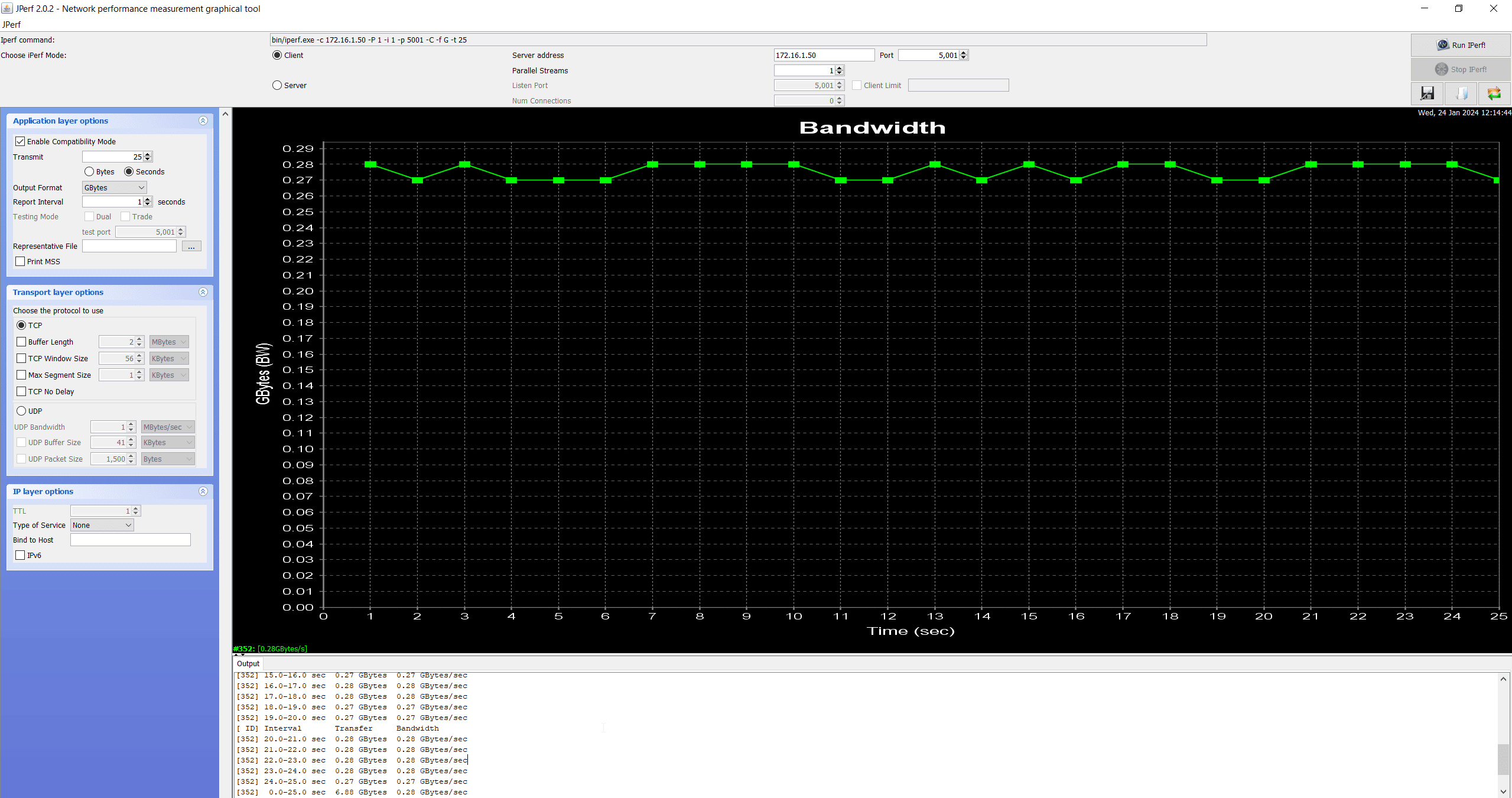Open UDP Bandwidth MBytes/sec dropdown

[168, 427]
